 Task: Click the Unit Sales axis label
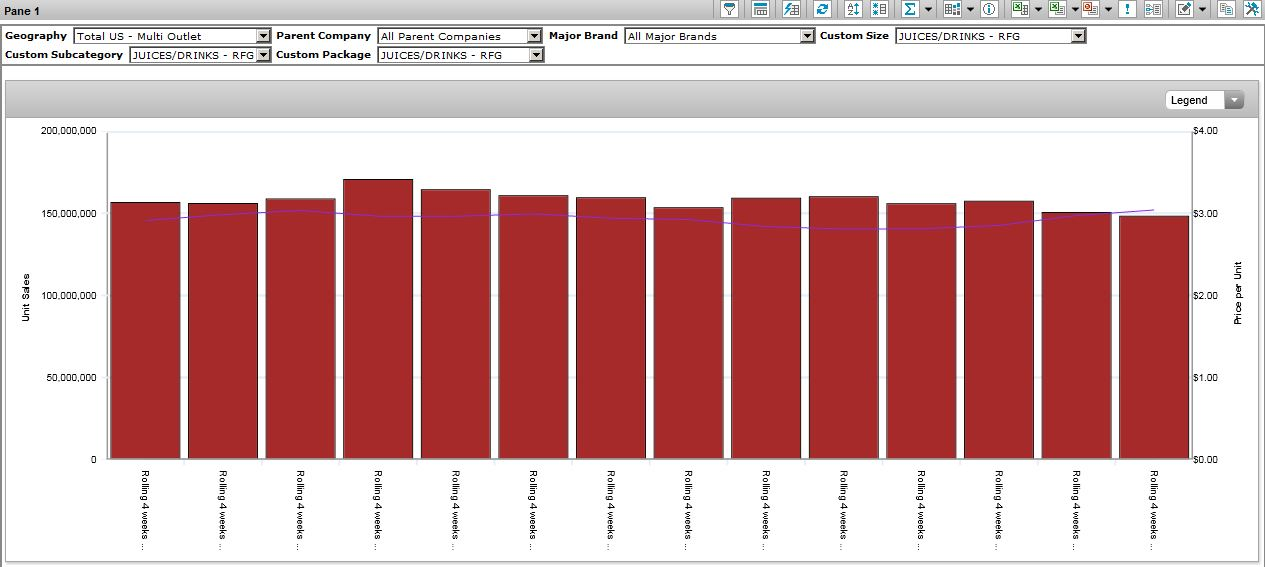click(x=26, y=297)
